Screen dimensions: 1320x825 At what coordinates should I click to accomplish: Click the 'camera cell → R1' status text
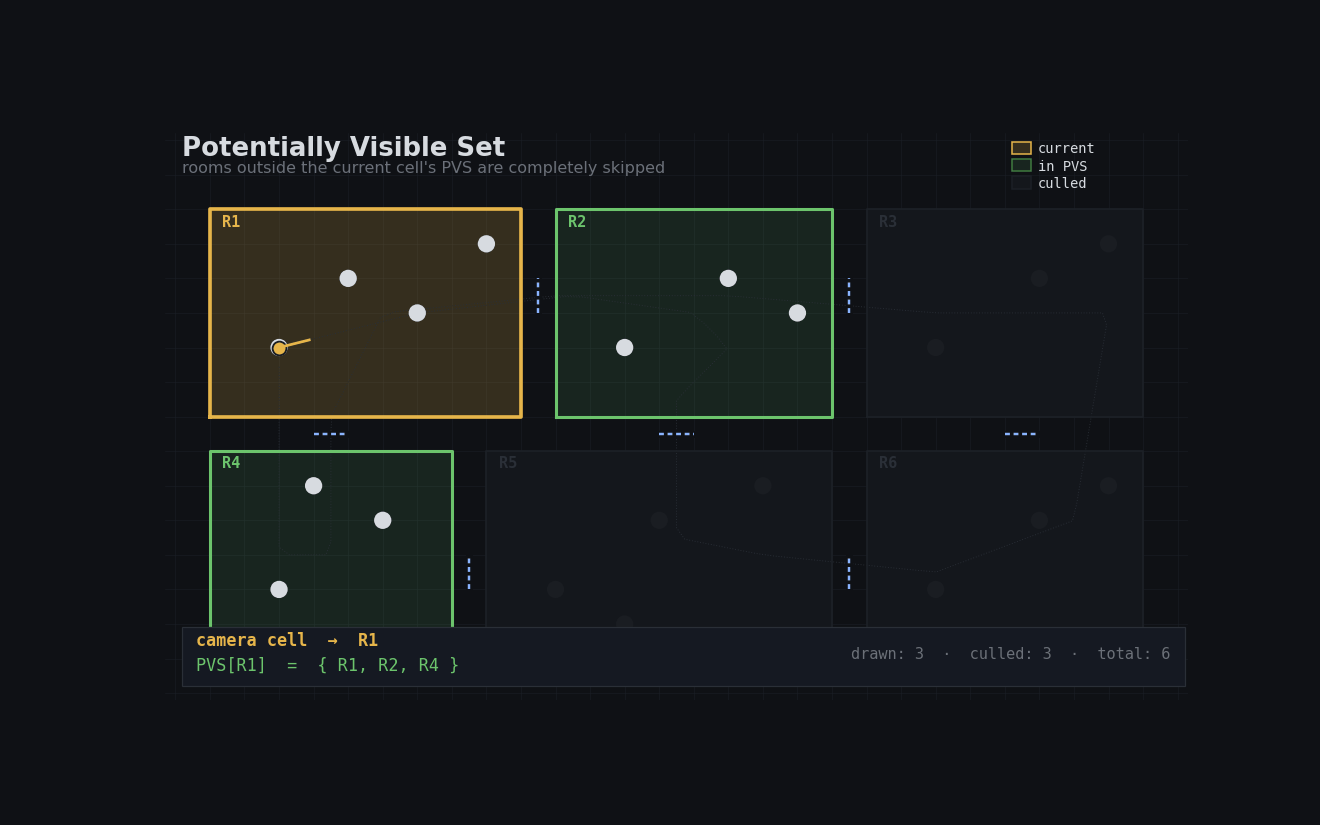click(x=287, y=641)
